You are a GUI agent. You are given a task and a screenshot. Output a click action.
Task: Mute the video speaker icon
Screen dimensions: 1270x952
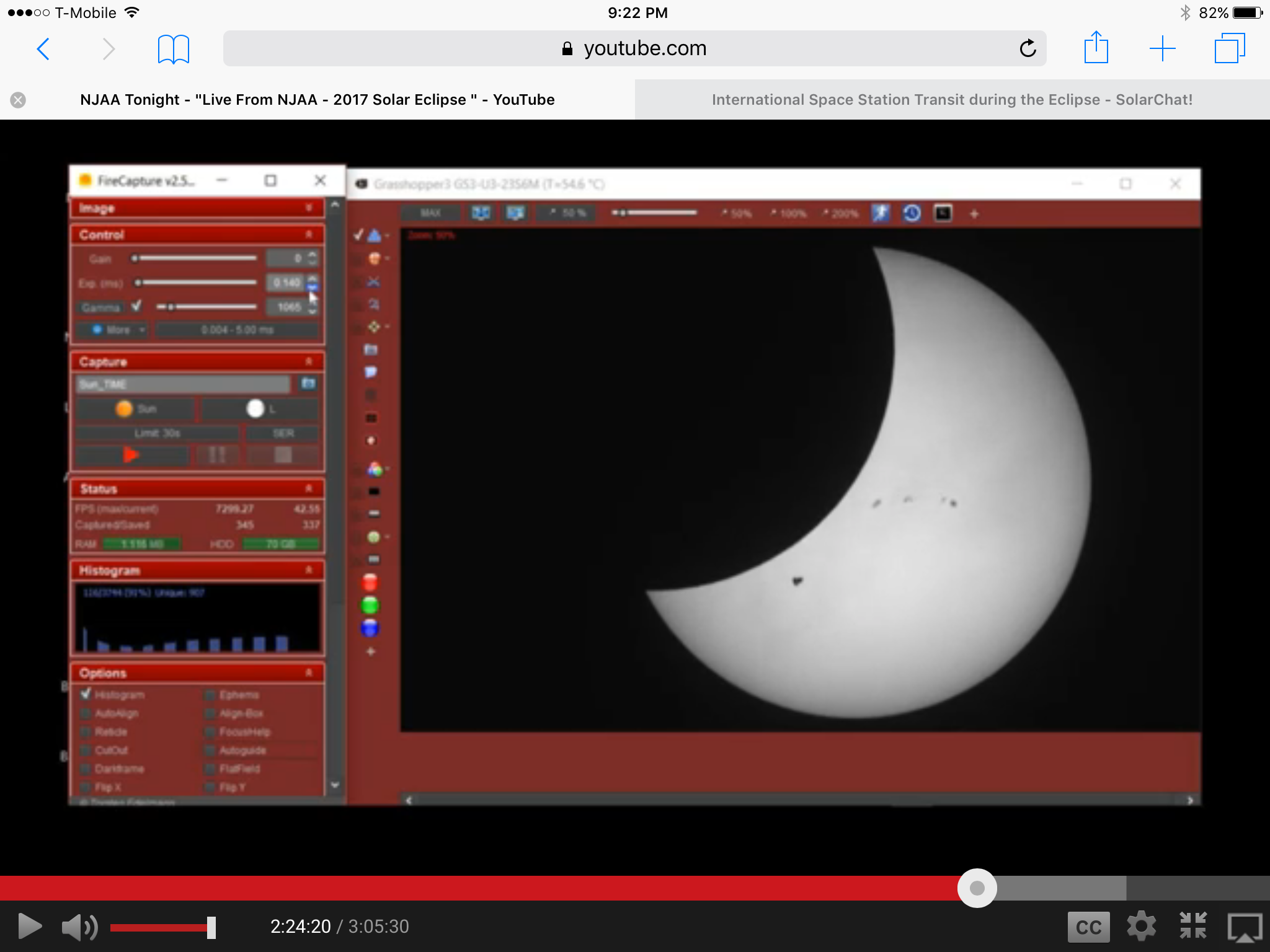click(x=79, y=927)
